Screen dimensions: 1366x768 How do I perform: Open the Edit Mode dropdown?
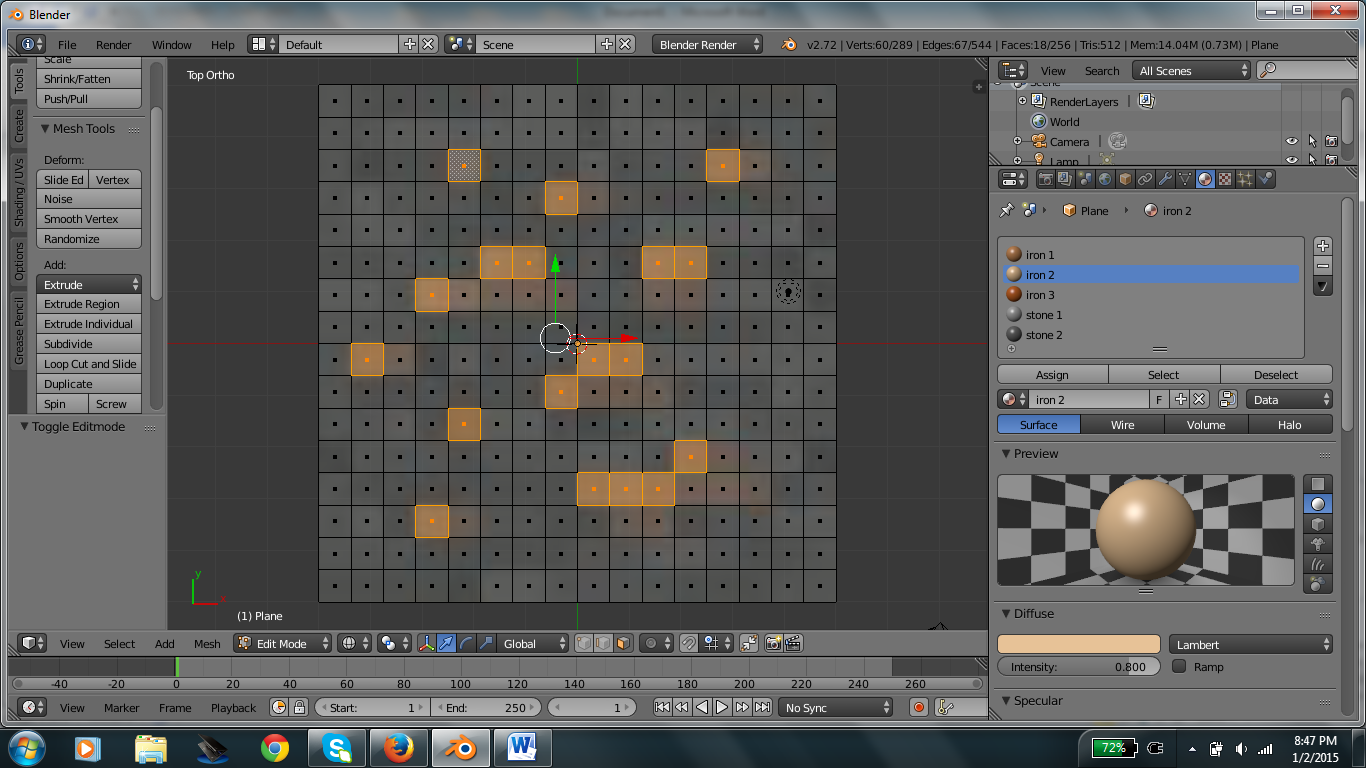(x=283, y=644)
